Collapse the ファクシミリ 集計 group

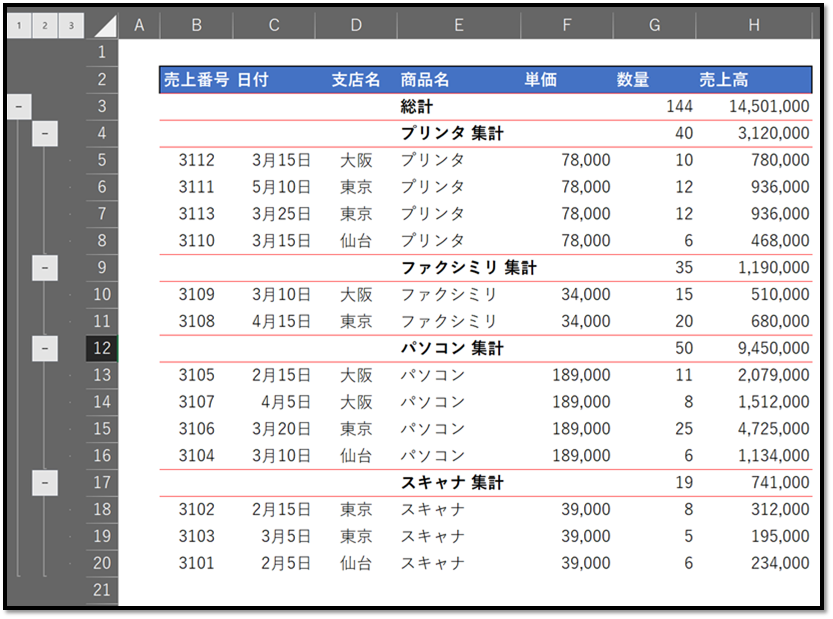click(x=43, y=267)
